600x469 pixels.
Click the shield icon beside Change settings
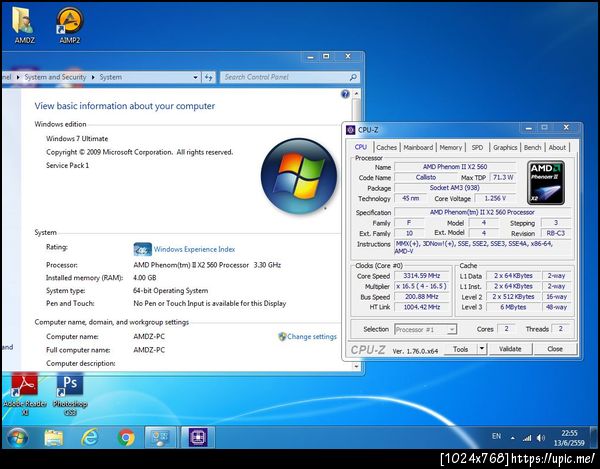(282, 337)
